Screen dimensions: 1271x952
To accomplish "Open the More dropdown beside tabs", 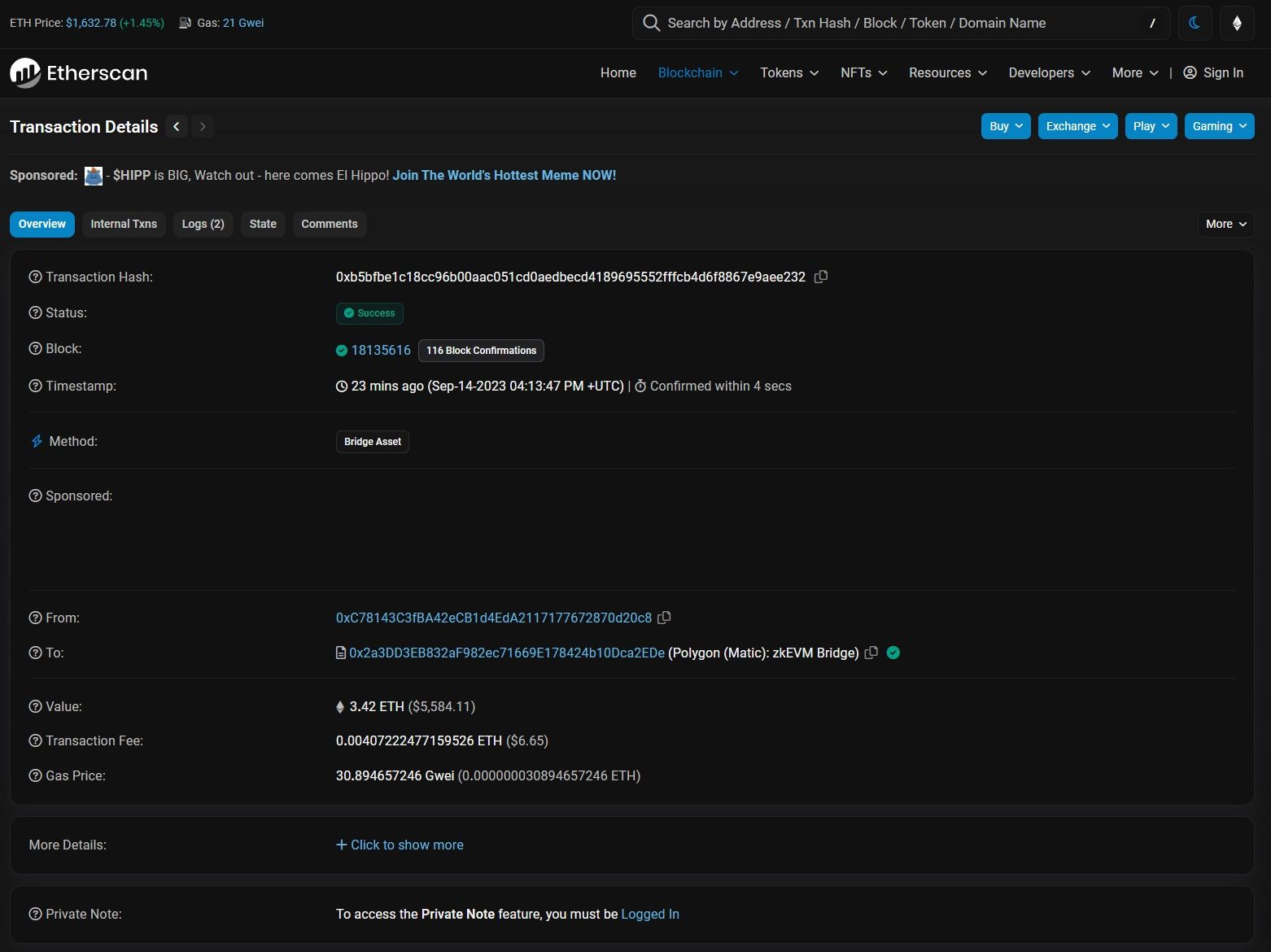I will click(x=1225, y=224).
